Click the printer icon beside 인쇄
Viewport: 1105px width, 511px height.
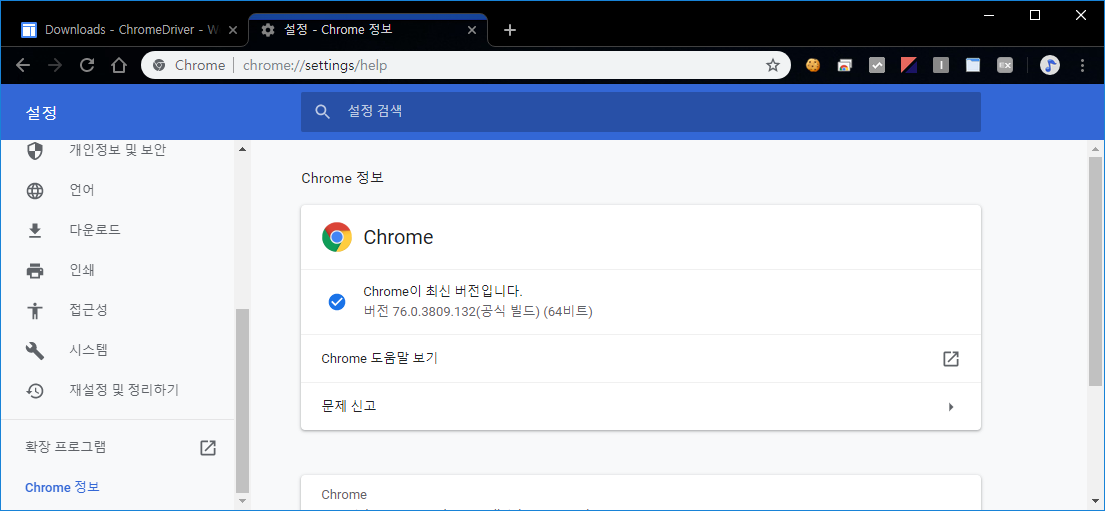tap(35, 271)
